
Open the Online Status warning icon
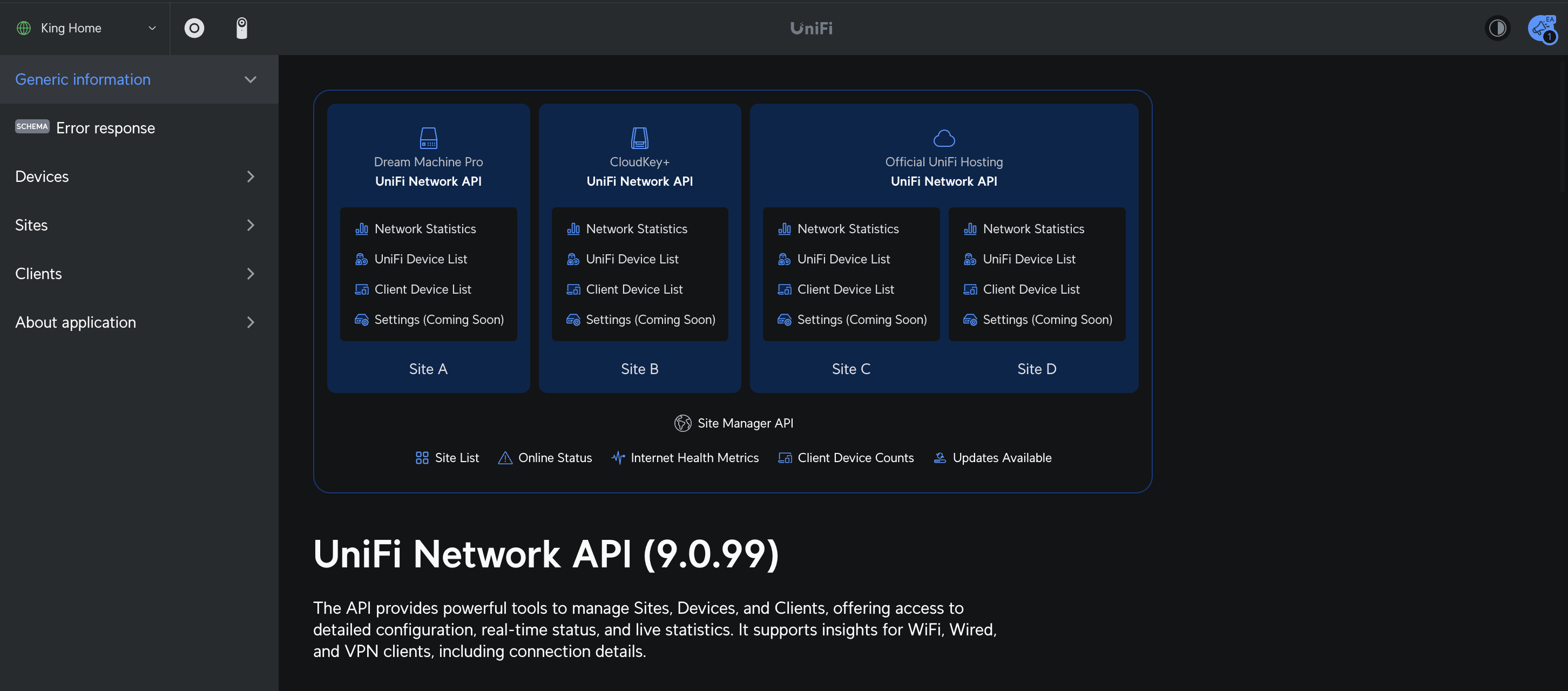(505, 457)
